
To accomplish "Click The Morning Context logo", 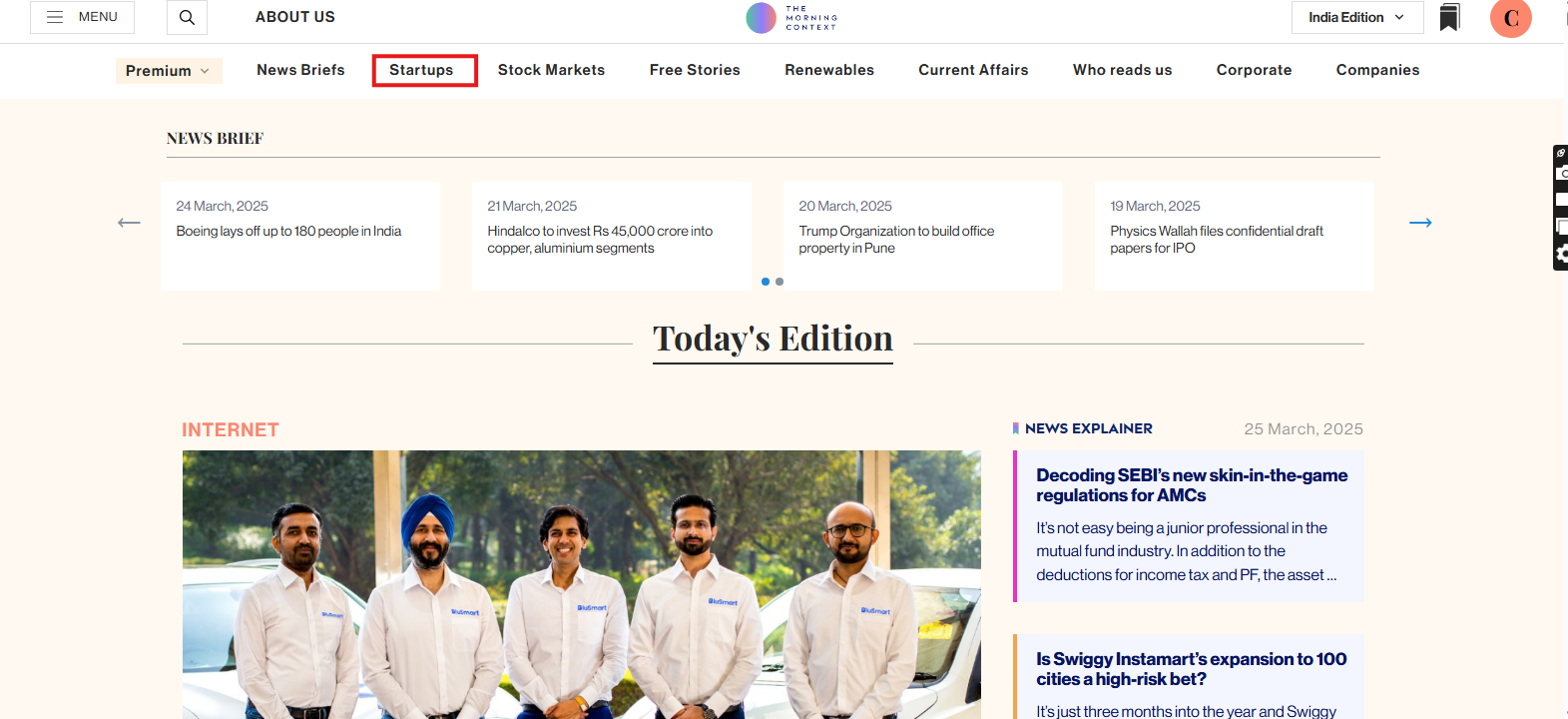I will coord(791,18).
